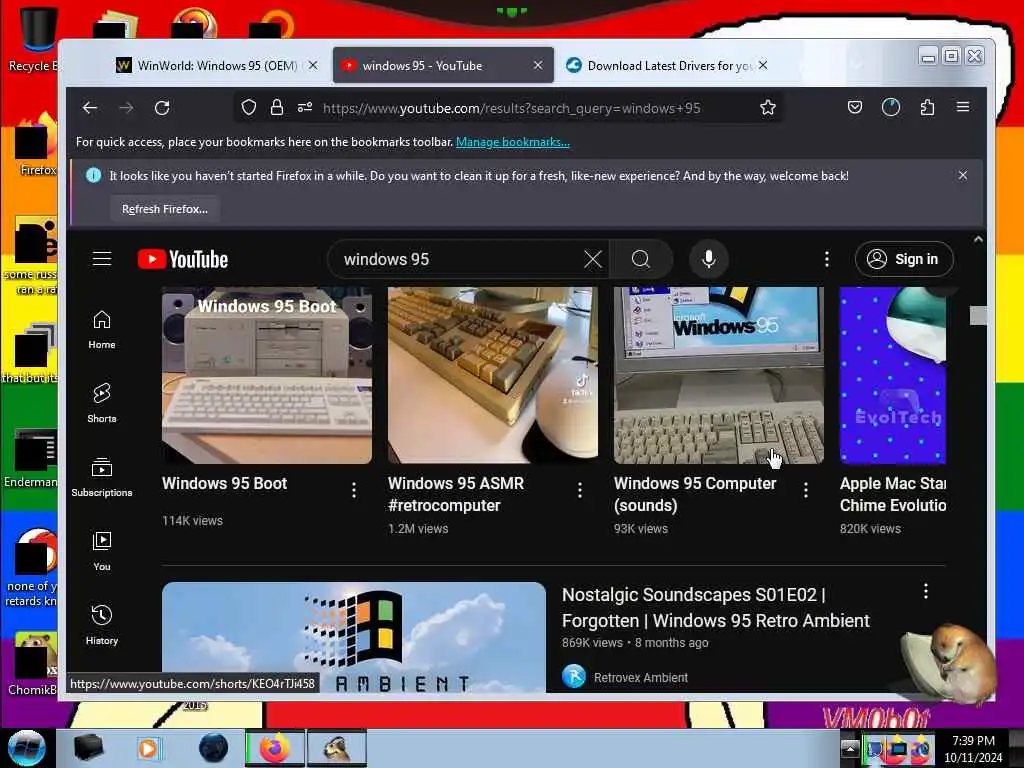Click the site security padlock icon
Screen dimensions: 1024x768
[x=277, y=108]
